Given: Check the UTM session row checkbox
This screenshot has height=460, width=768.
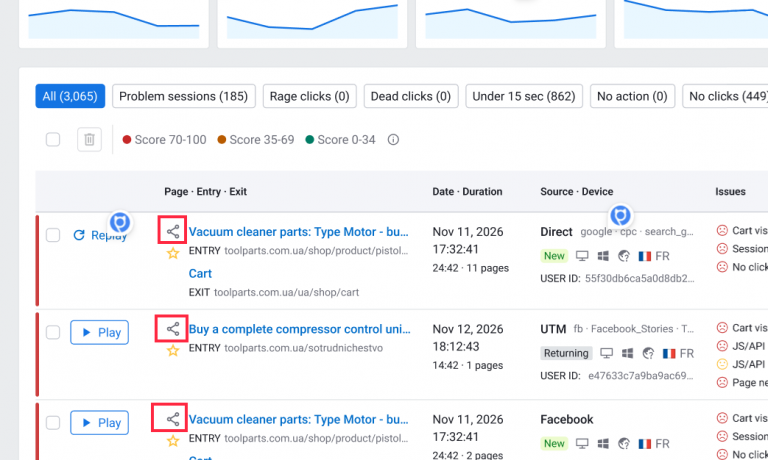Looking at the screenshot, I should coord(53,333).
